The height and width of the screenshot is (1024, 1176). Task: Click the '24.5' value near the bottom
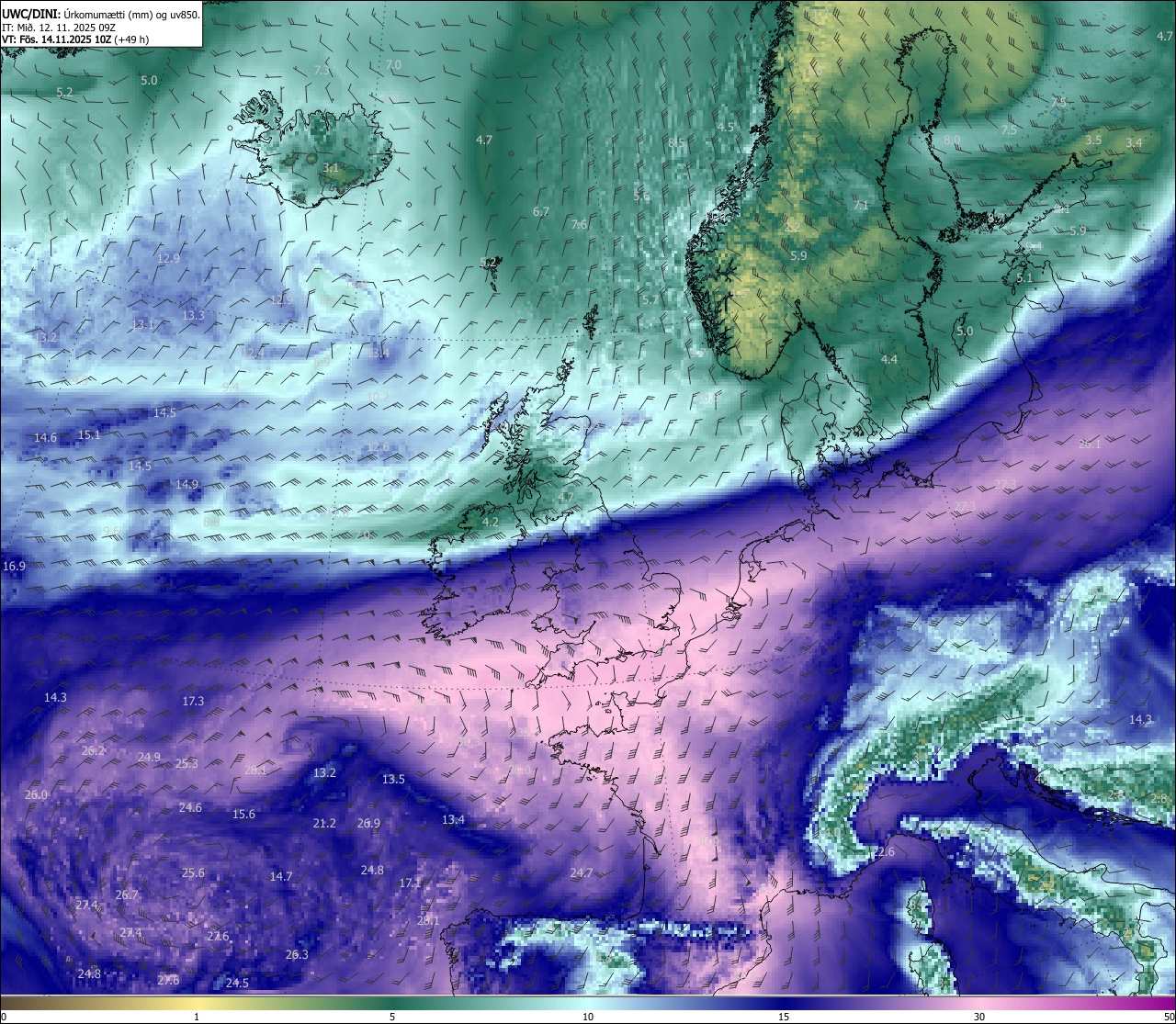237,984
